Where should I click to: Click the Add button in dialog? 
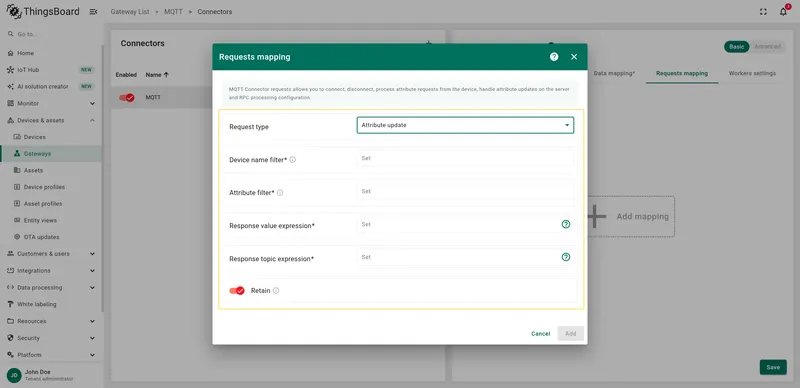click(x=570, y=333)
